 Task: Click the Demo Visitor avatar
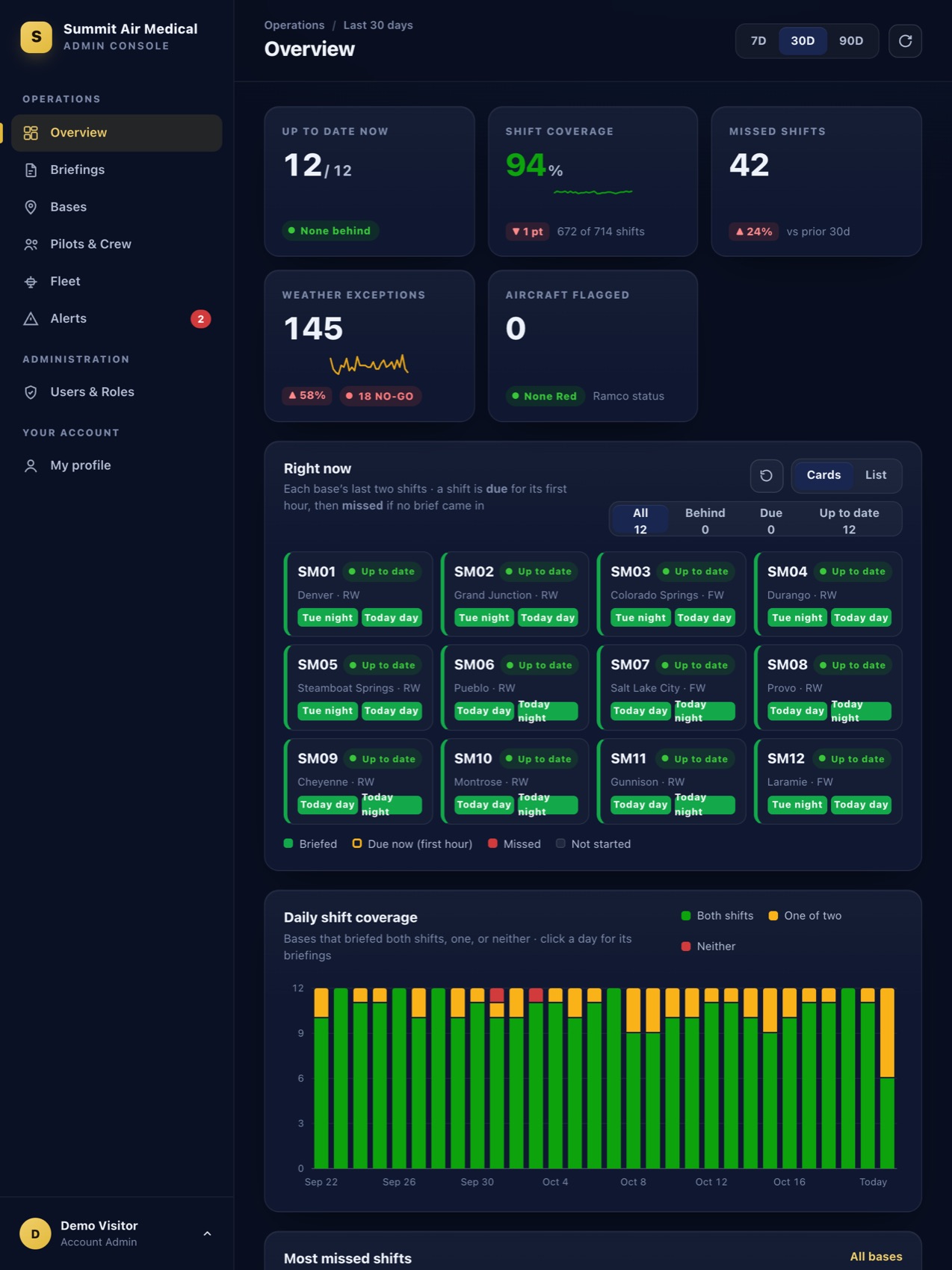coord(35,1233)
